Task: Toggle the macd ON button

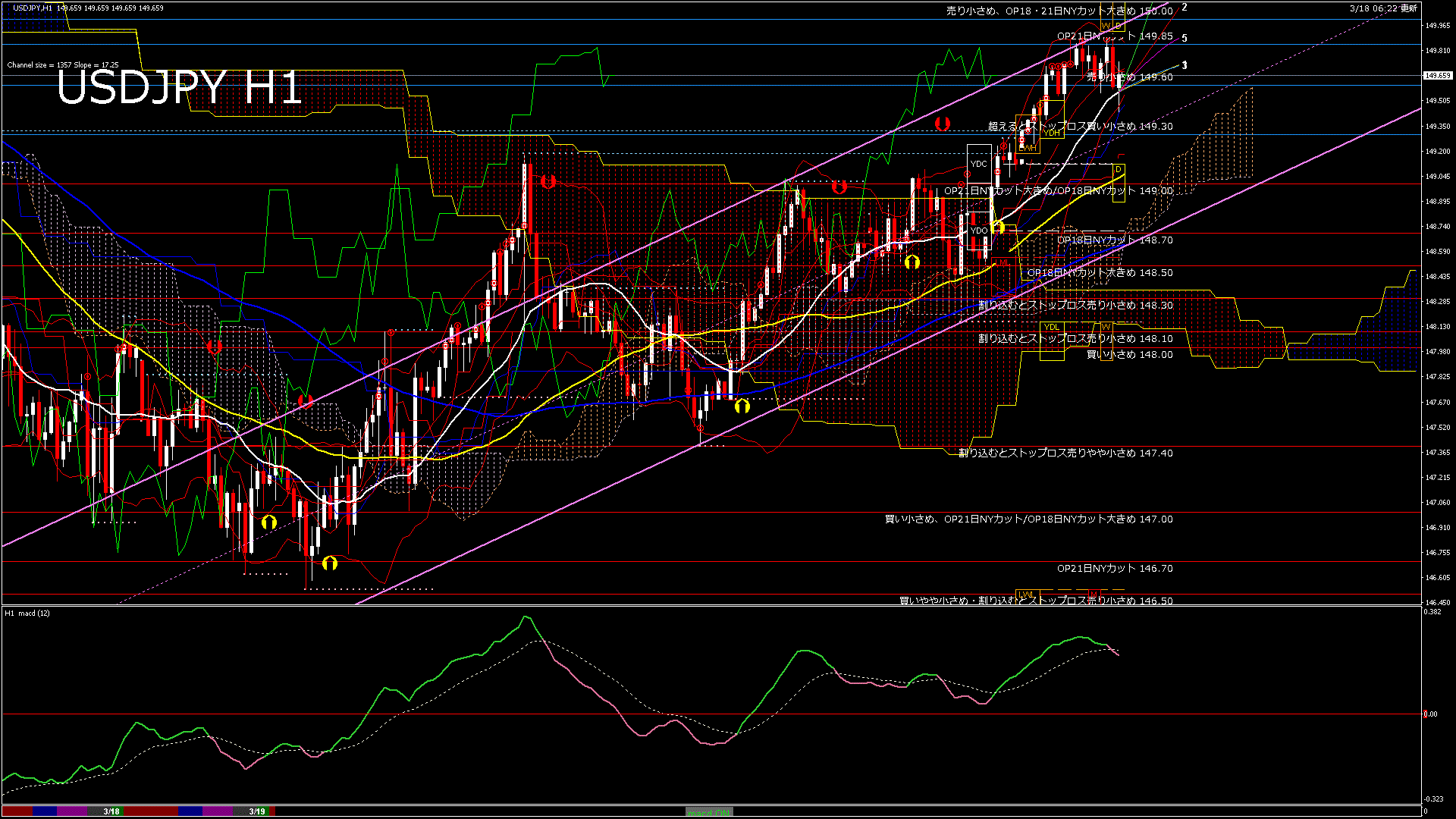Action: point(709,811)
